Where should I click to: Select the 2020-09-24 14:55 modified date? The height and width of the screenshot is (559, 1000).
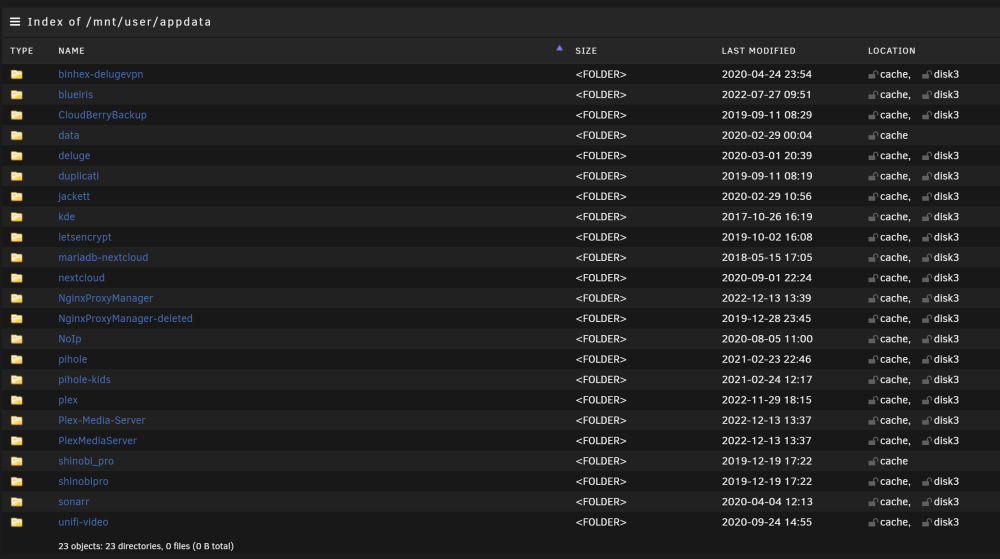pos(767,523)
